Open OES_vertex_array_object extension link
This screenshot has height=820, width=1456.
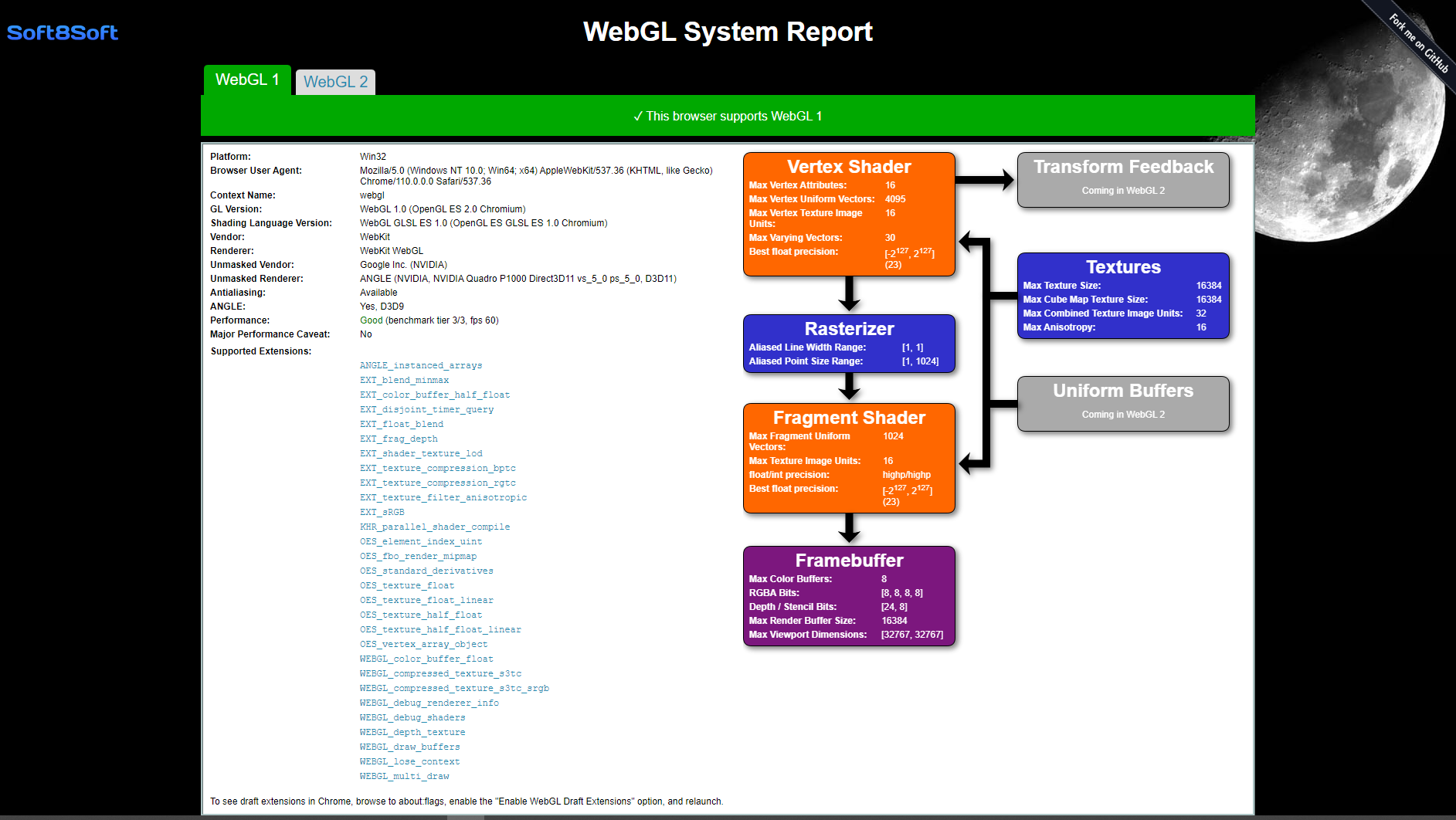click(424, 644)
